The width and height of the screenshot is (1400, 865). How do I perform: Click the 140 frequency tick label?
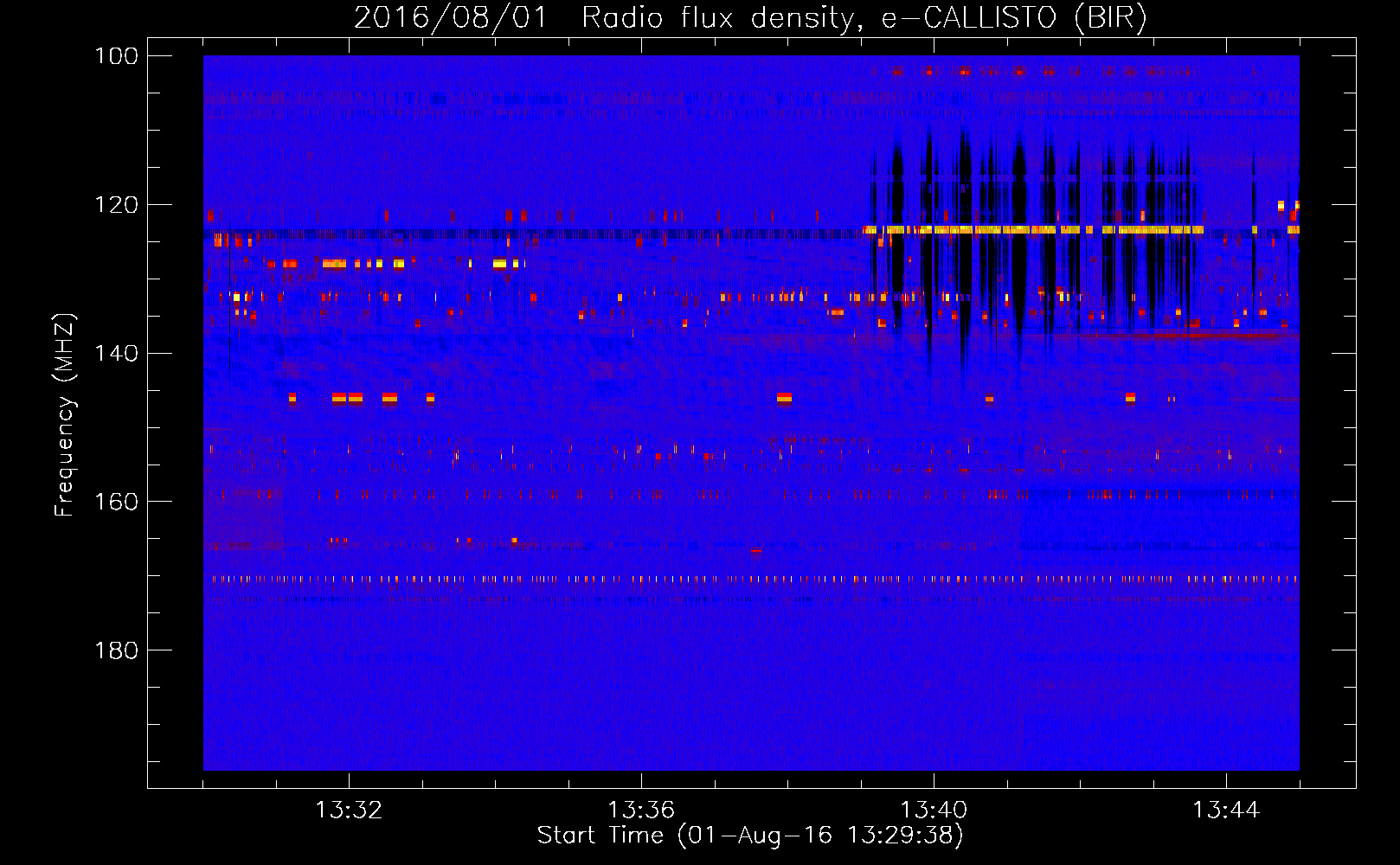click(x=116, y=353)
